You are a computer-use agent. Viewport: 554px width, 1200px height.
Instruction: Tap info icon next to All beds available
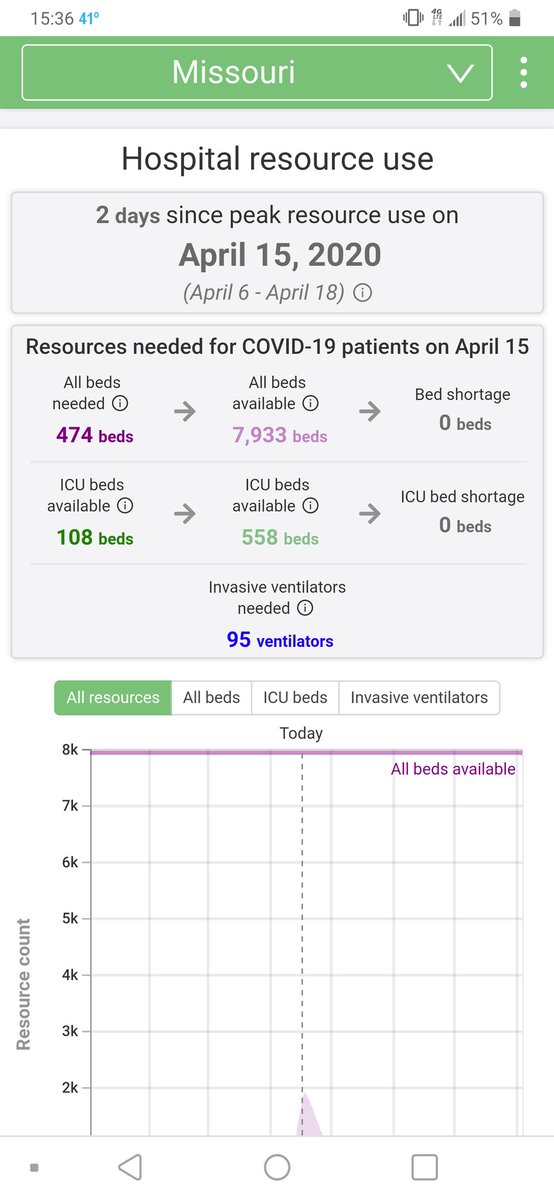point(311,404)
